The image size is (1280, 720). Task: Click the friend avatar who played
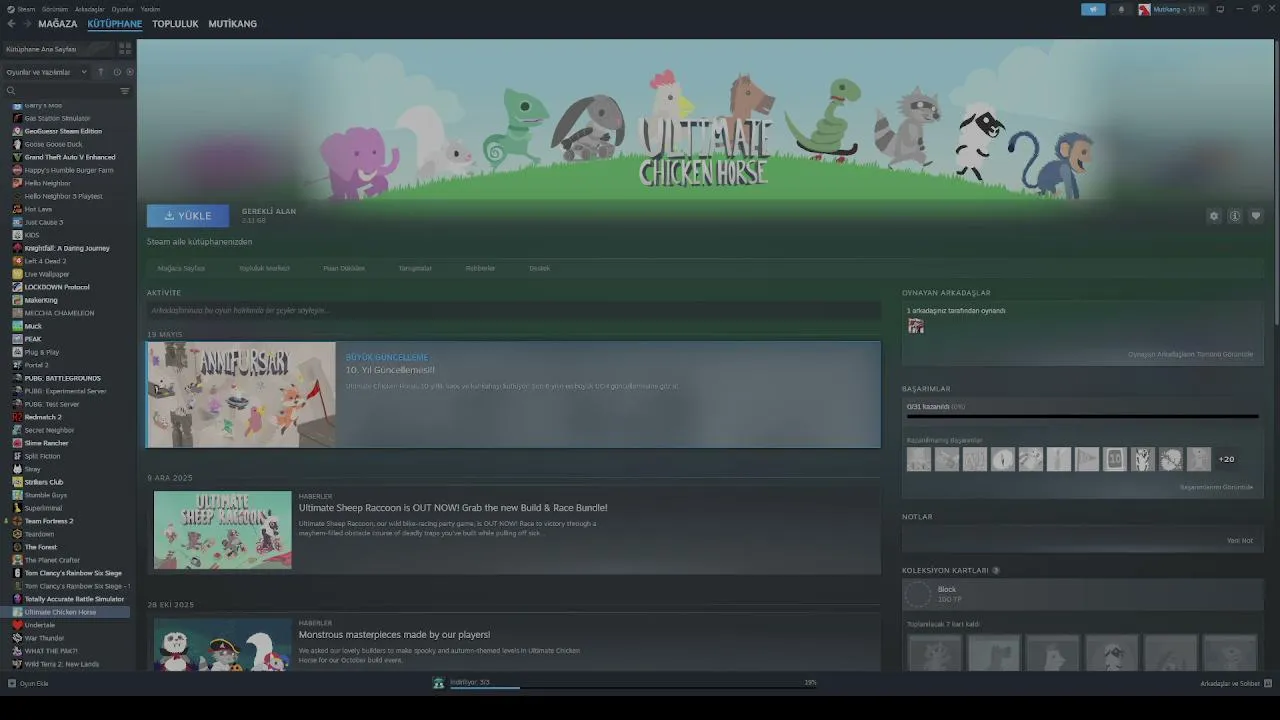click(x=916, y=326)
